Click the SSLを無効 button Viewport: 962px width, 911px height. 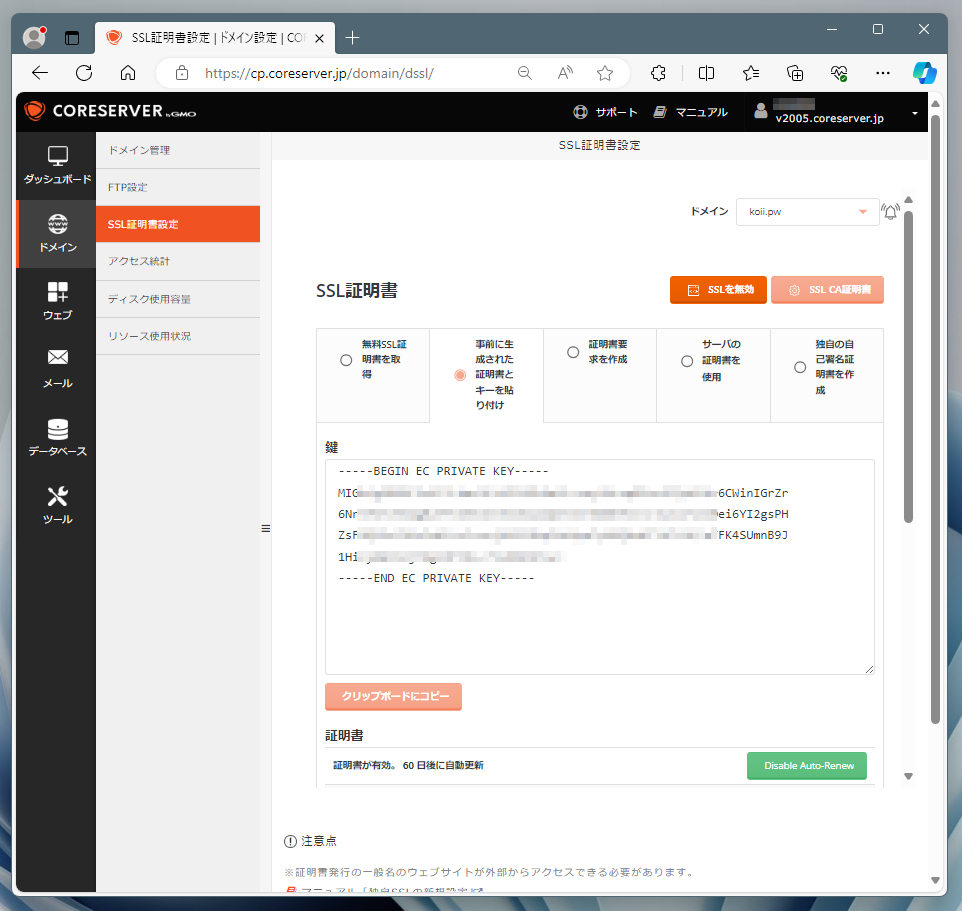(x=718, y=290)
